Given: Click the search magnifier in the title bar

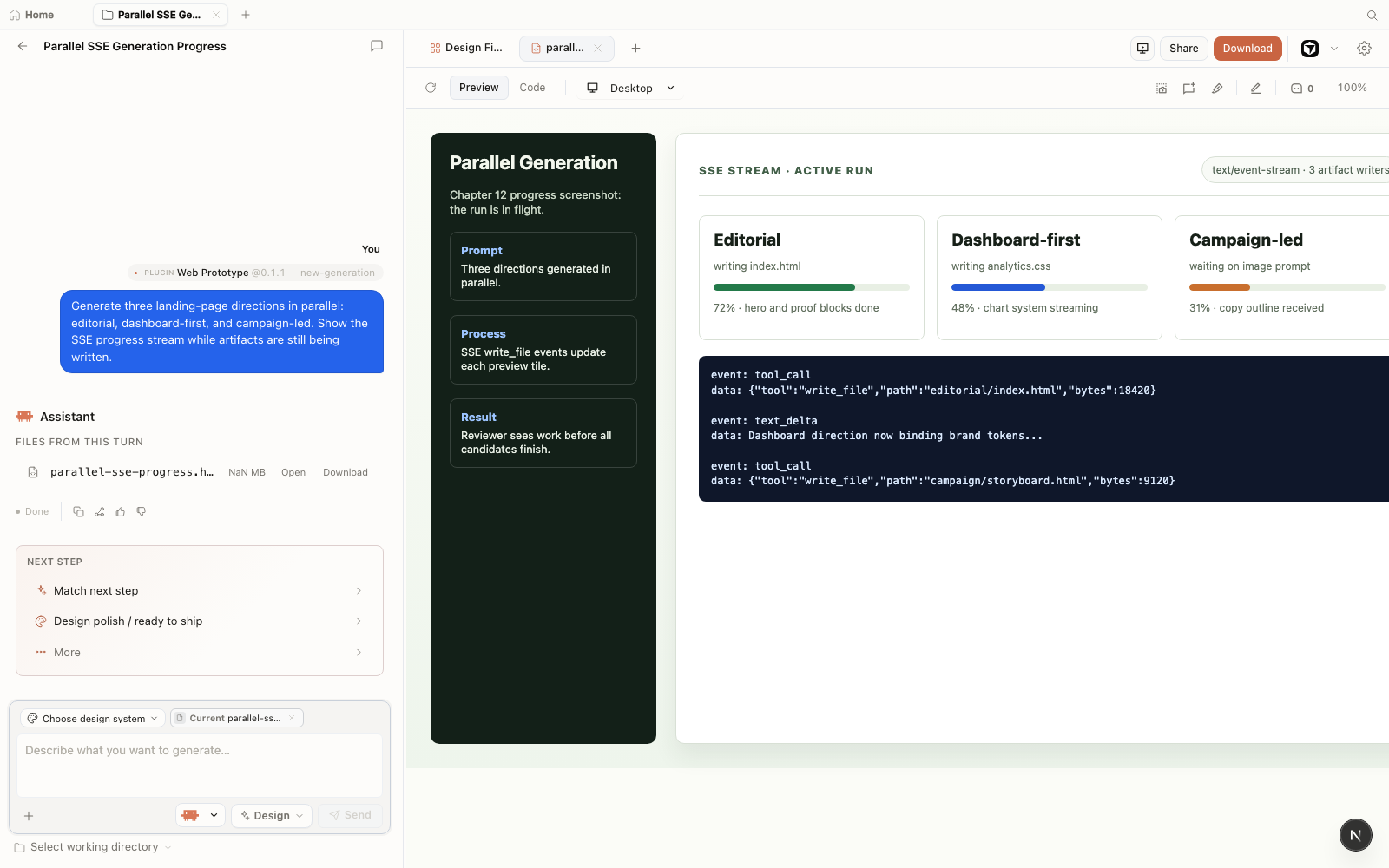Looking at the screenshot, I should click(1373, 15).
